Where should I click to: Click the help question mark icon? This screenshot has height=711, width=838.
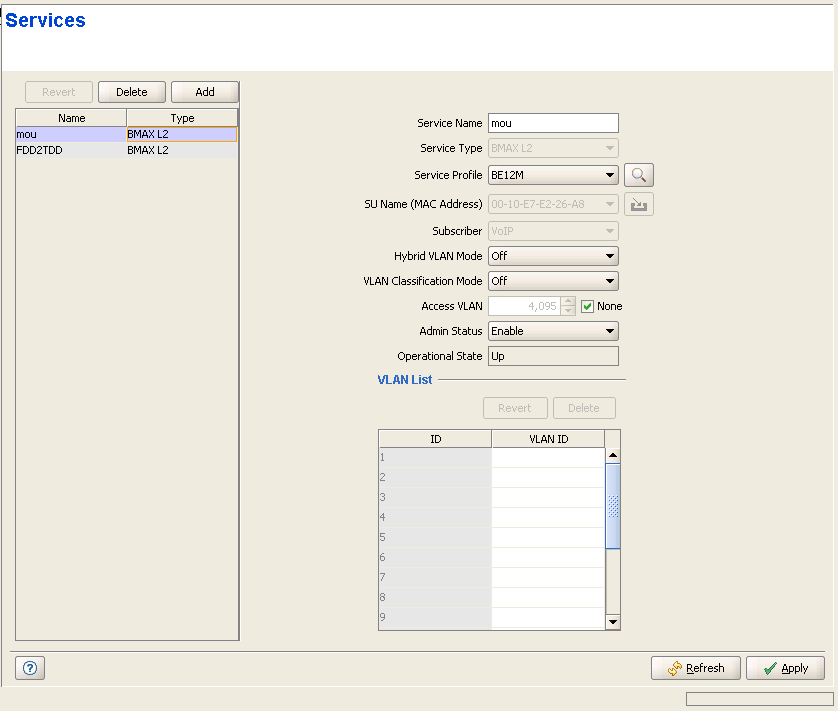click(x=29, y=668)
